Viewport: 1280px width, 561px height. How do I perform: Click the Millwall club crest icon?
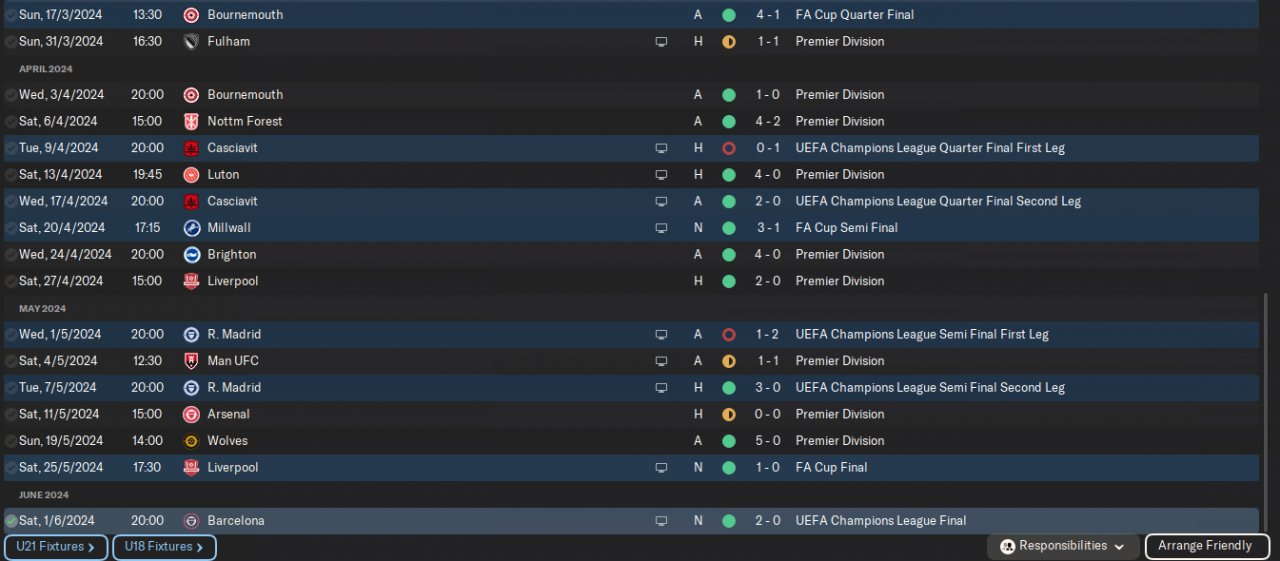click(191, 228)
